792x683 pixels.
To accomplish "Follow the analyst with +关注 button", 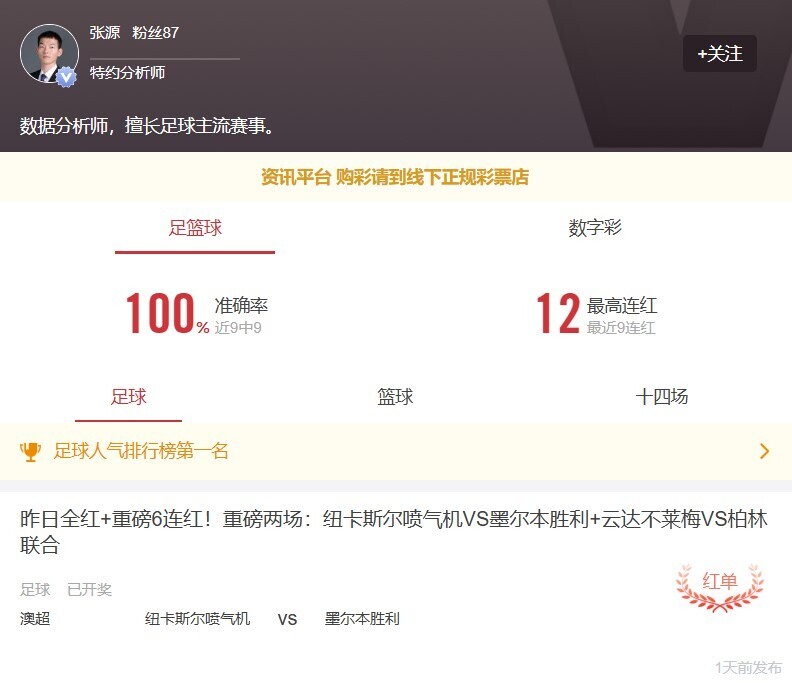I will [720, 54].
